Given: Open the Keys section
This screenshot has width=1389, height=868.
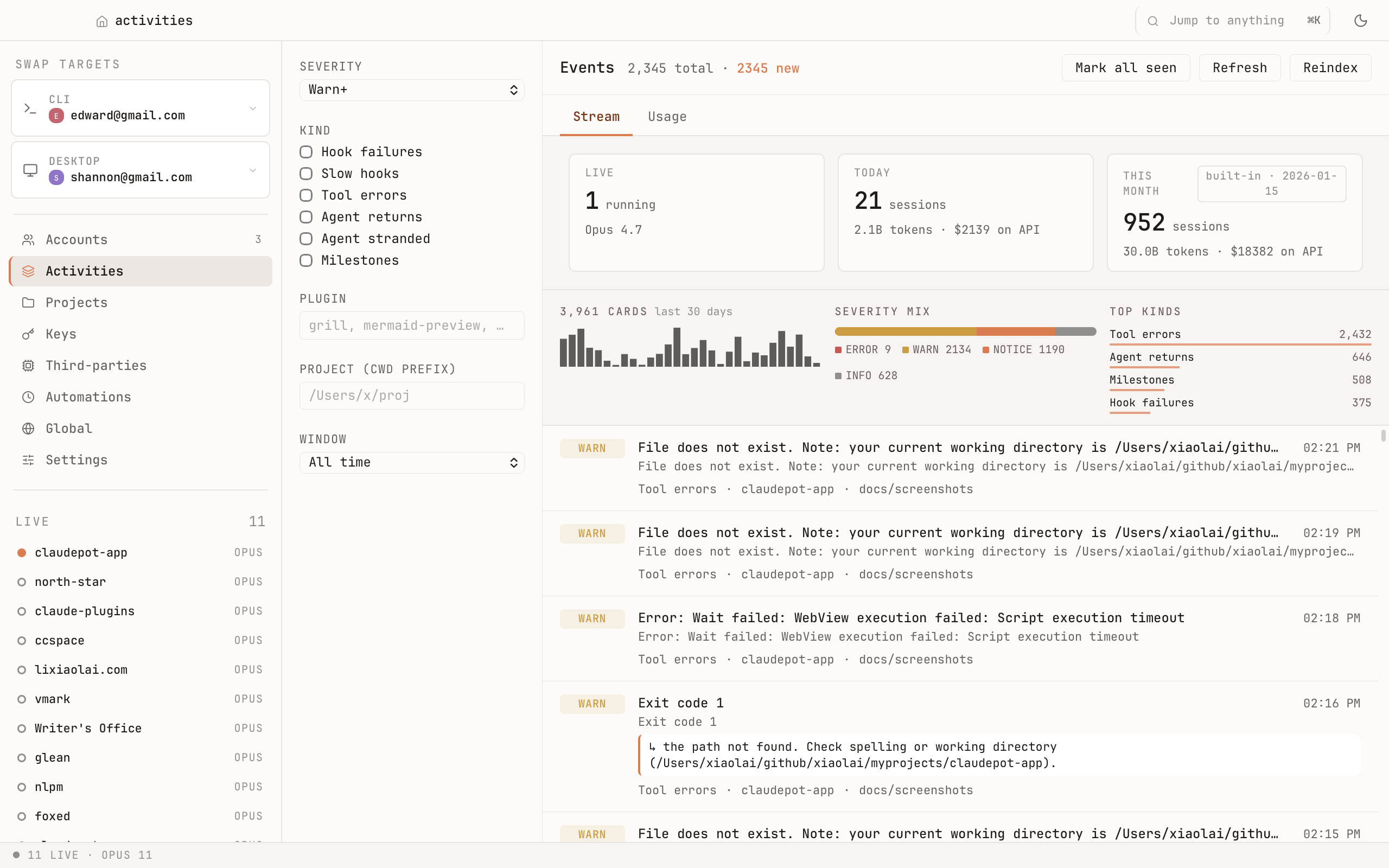Looking at the screenshot, I should point(60,334).
